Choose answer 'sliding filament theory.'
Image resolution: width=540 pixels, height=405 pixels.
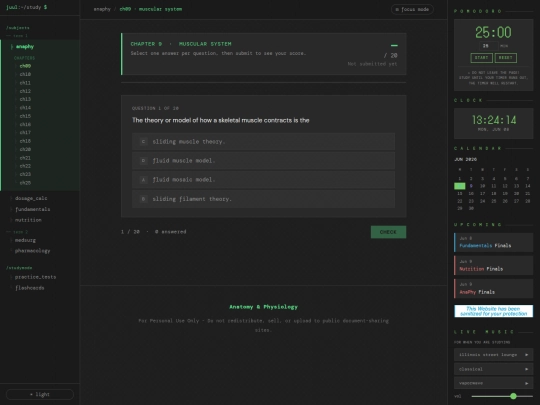point(263,199)
